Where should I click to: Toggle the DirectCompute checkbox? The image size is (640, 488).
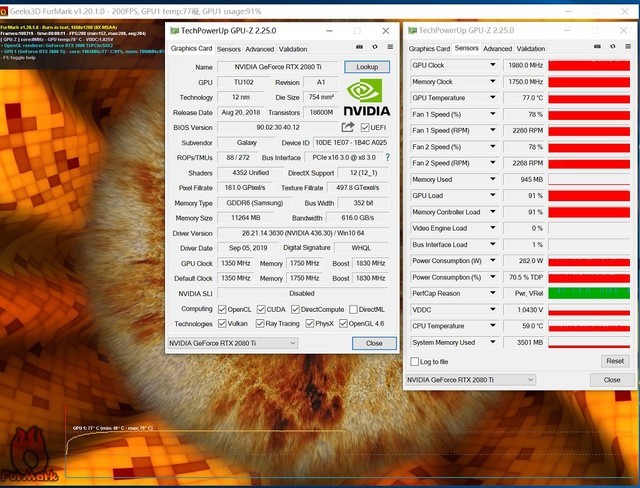(x=296, y=309)
